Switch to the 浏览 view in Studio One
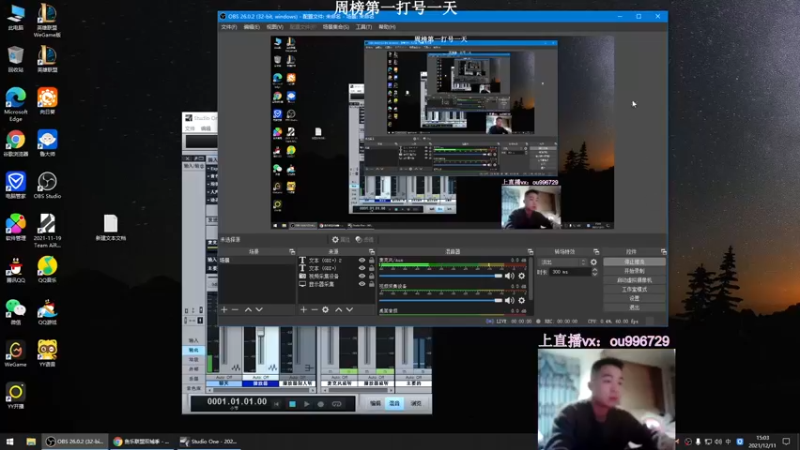The width and height of the screenshot is (800, 450). pos(416,404)
